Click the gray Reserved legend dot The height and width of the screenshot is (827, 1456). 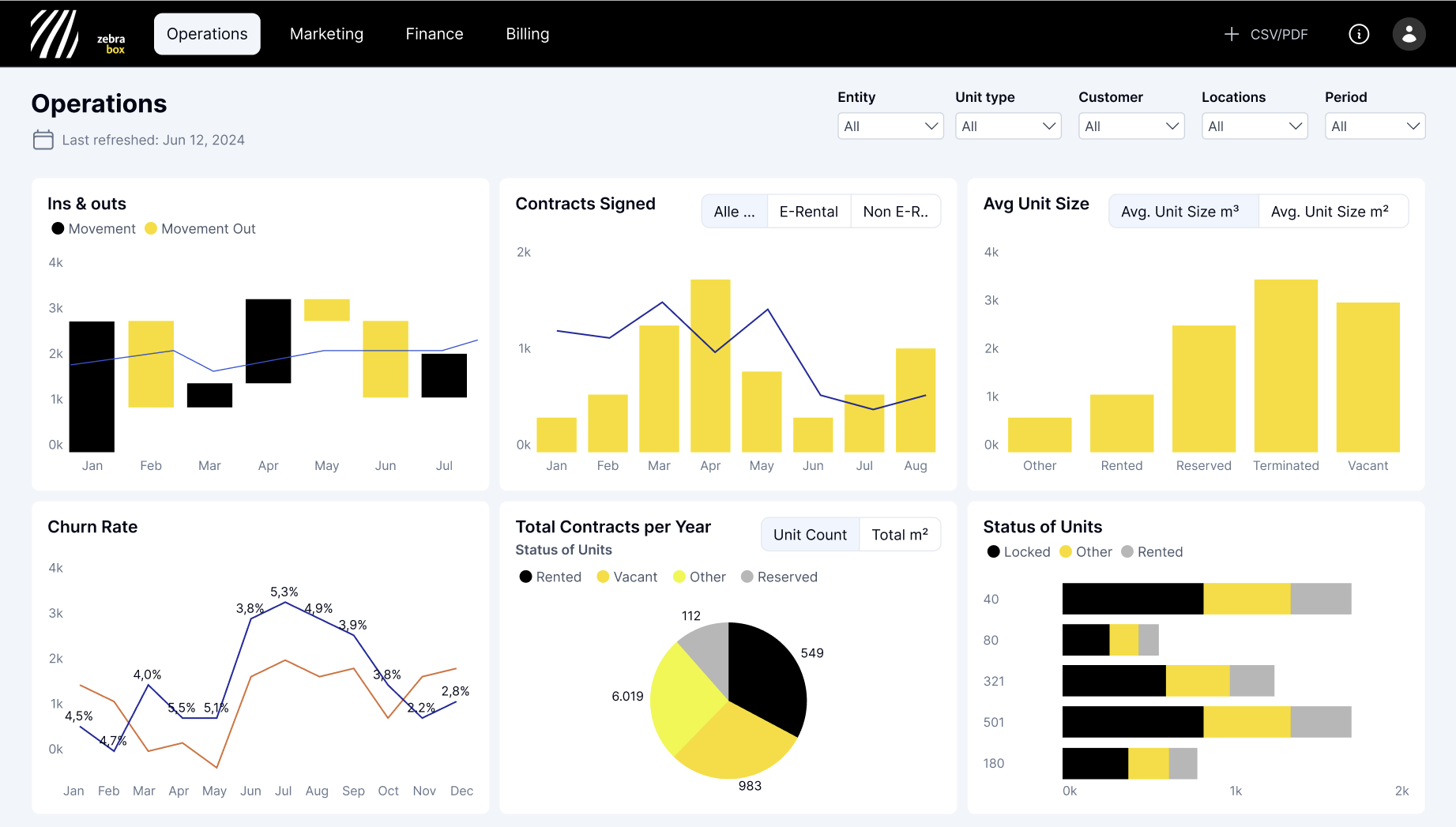[x=747, y=577]
